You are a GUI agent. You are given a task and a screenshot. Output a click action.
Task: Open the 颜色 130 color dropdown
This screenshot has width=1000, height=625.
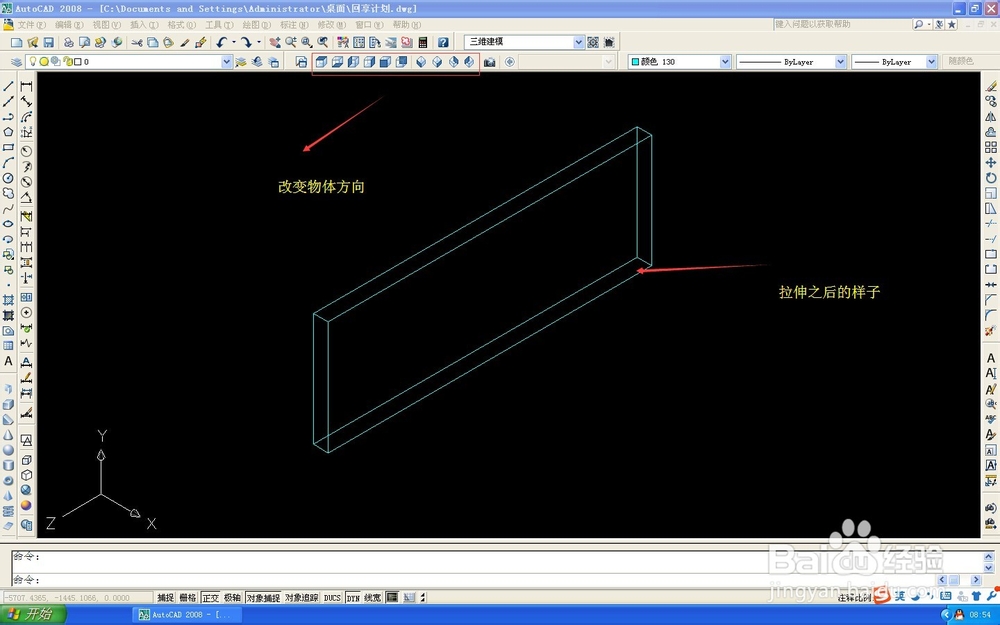pos(725,62)
